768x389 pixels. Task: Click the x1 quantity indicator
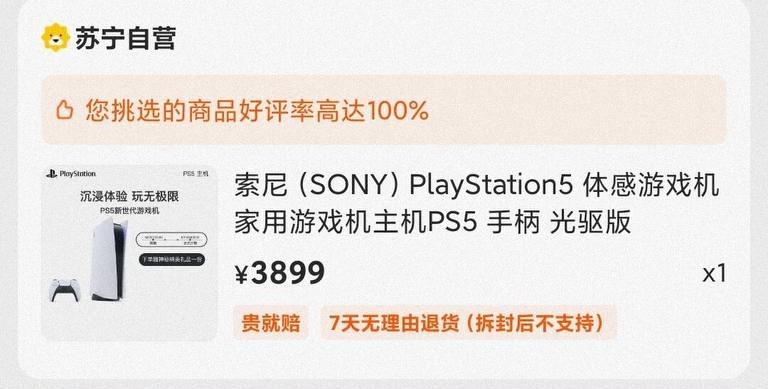coord(714,274)
